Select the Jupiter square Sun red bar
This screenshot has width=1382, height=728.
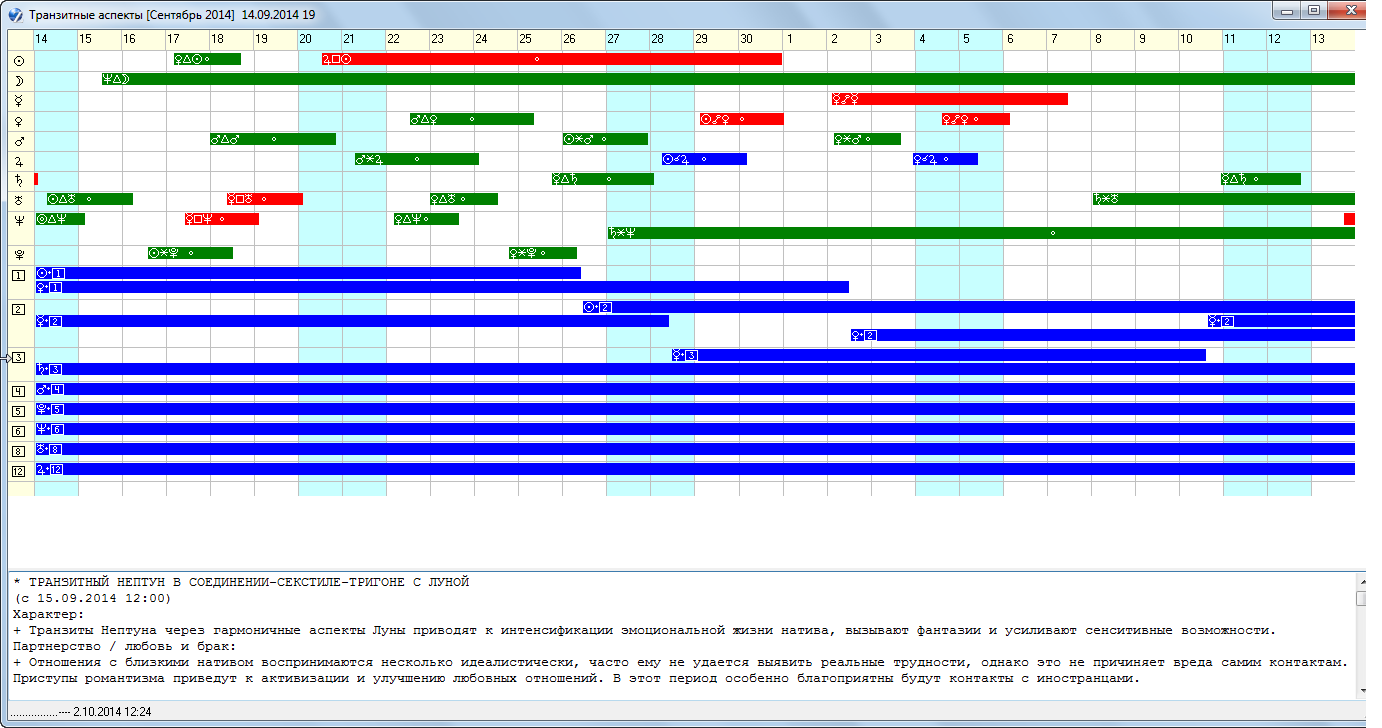(550, 59)
